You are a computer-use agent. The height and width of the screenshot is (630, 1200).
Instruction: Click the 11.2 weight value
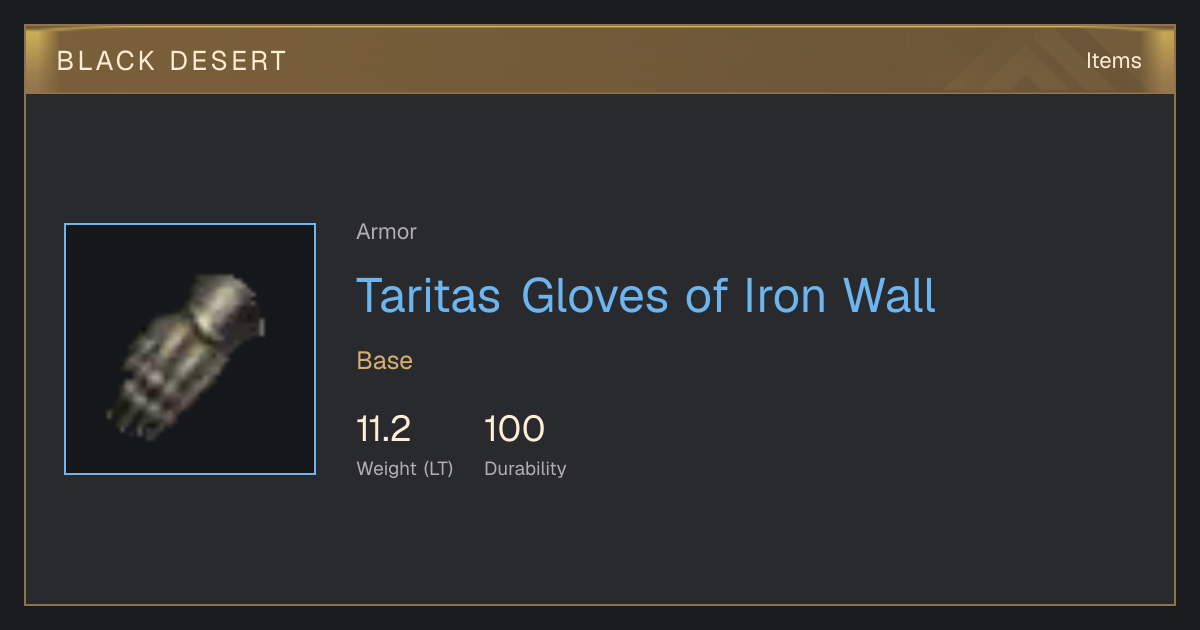point(383,430)
